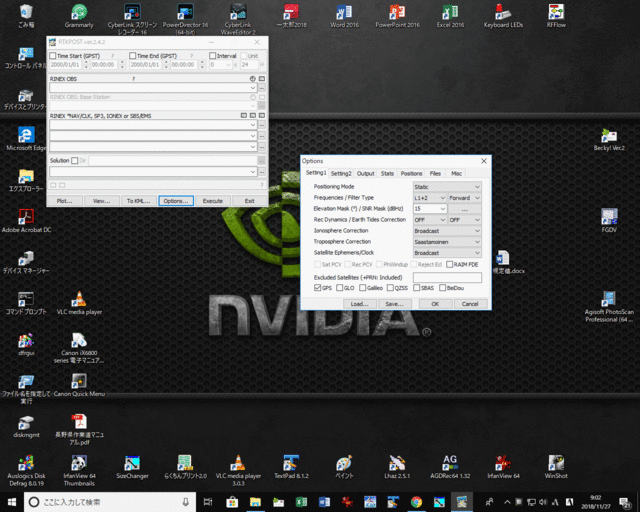
Task: Open Task View in the taskbar
Action: [x=208, y=502]
